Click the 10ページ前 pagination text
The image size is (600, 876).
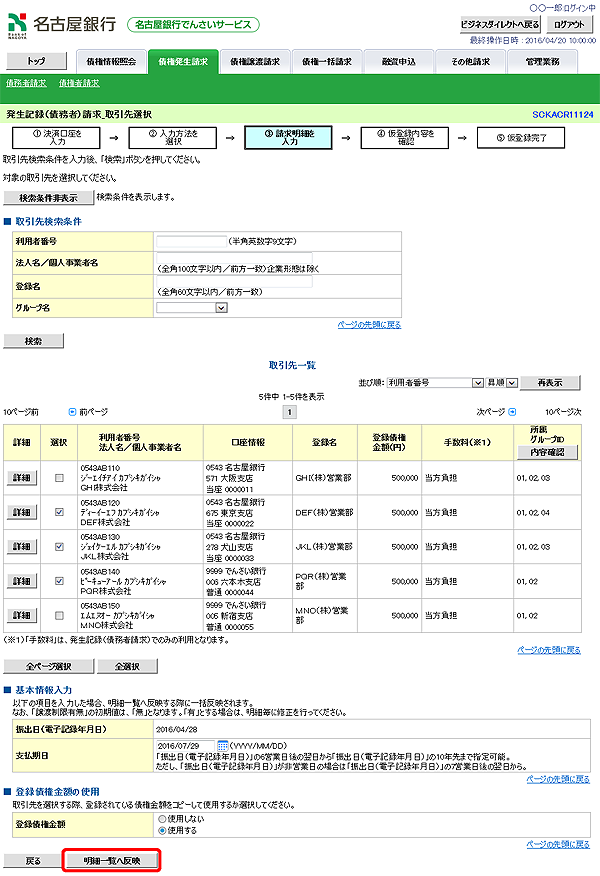click(x=21, y=412)
